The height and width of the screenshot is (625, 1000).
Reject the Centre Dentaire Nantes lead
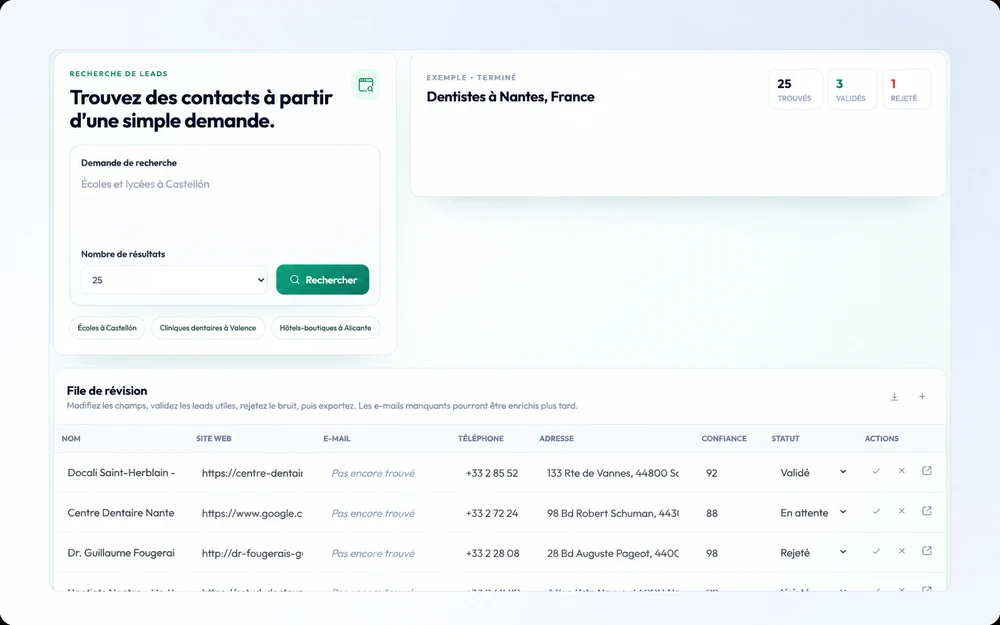click(902, 511)
